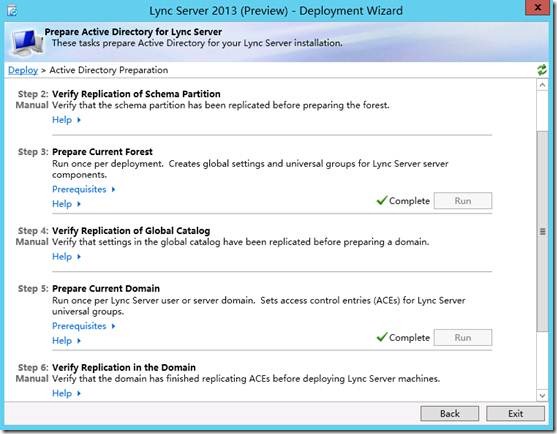This screenshot has width=557, height=434.
Task: Select the title Verify Replication in the Domain
Action: (124, 367)
